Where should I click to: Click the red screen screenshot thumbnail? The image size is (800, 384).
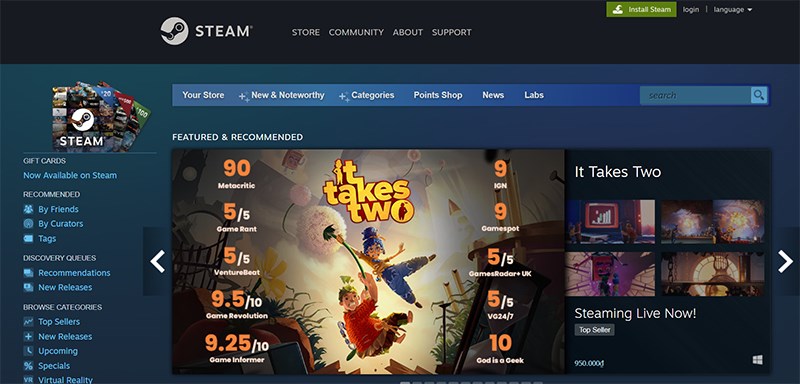(611, 222)
